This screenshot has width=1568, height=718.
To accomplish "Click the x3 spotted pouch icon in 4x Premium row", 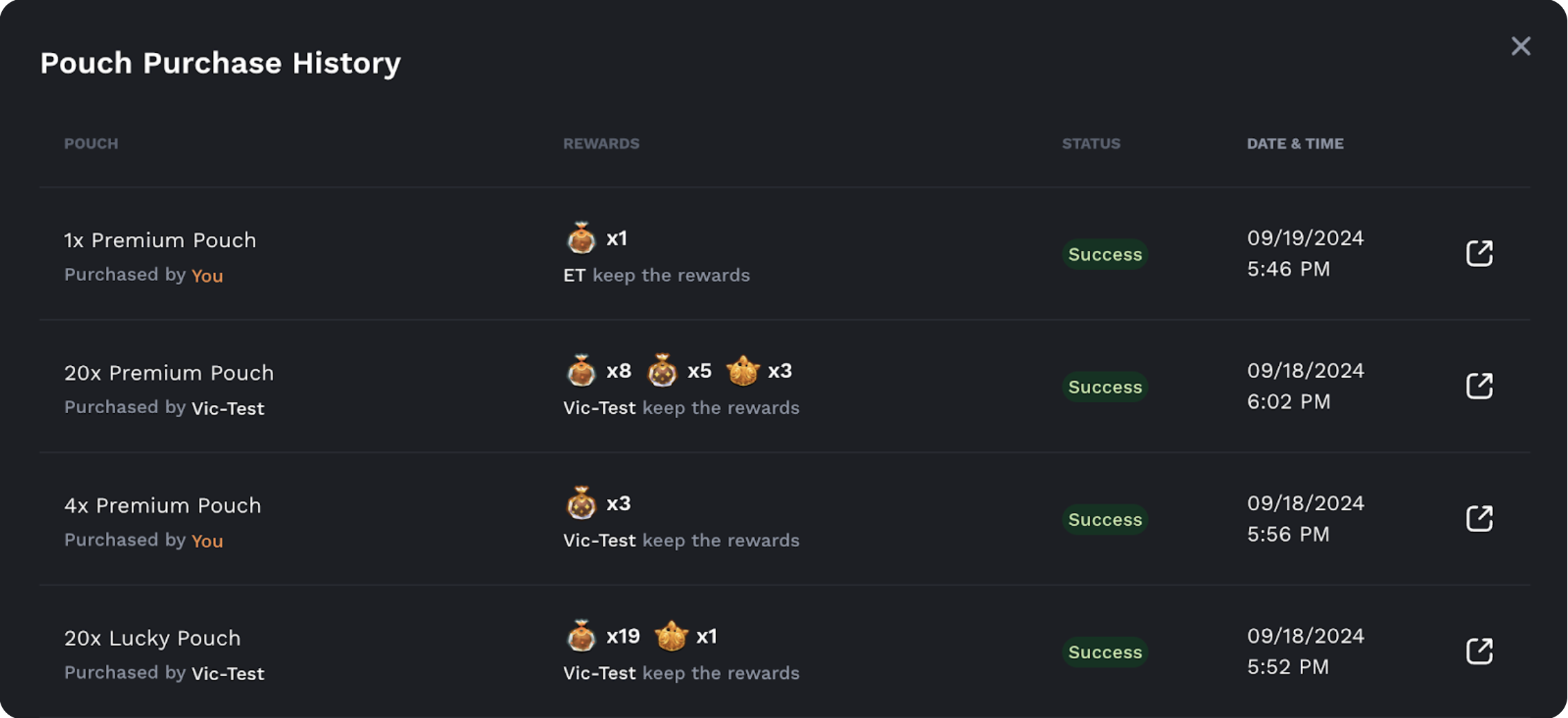I will click(581, 503).
